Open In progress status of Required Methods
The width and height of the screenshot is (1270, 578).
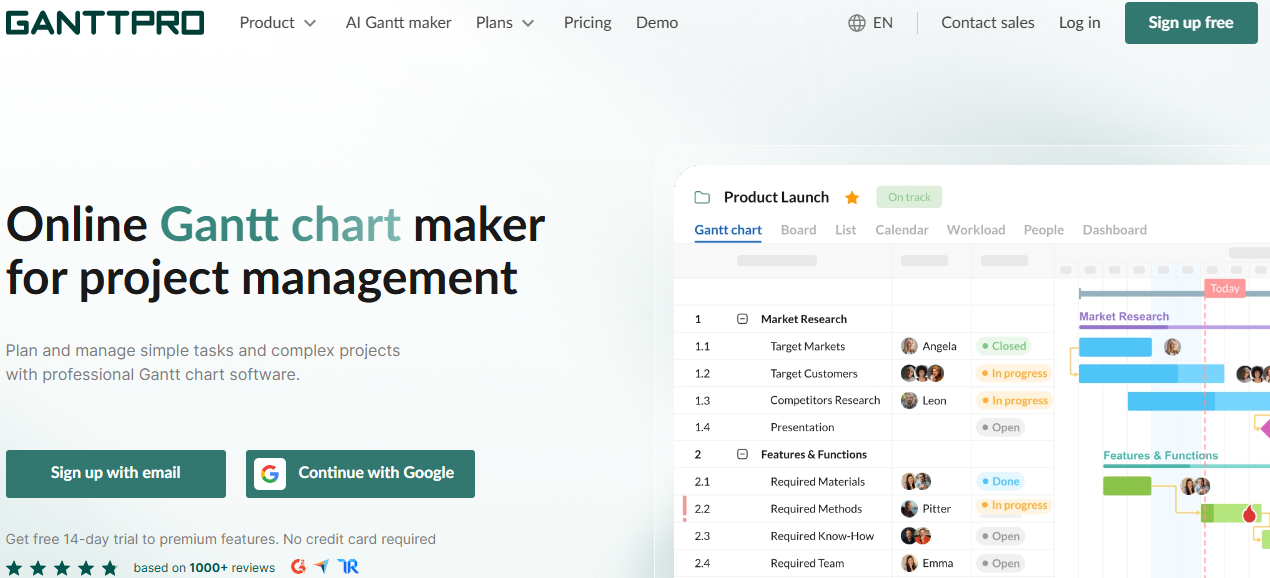point(1014,505)
